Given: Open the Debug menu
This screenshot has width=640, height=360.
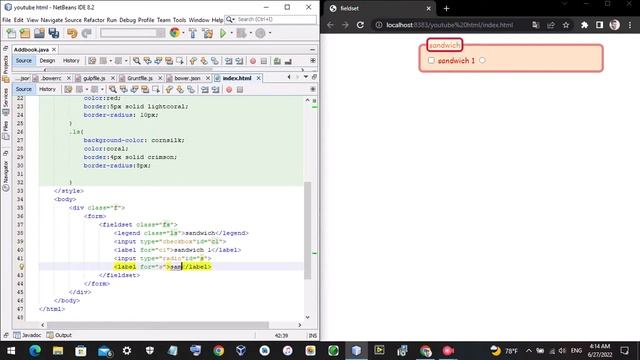Looking at the screenshot, I should coord(127,20).
